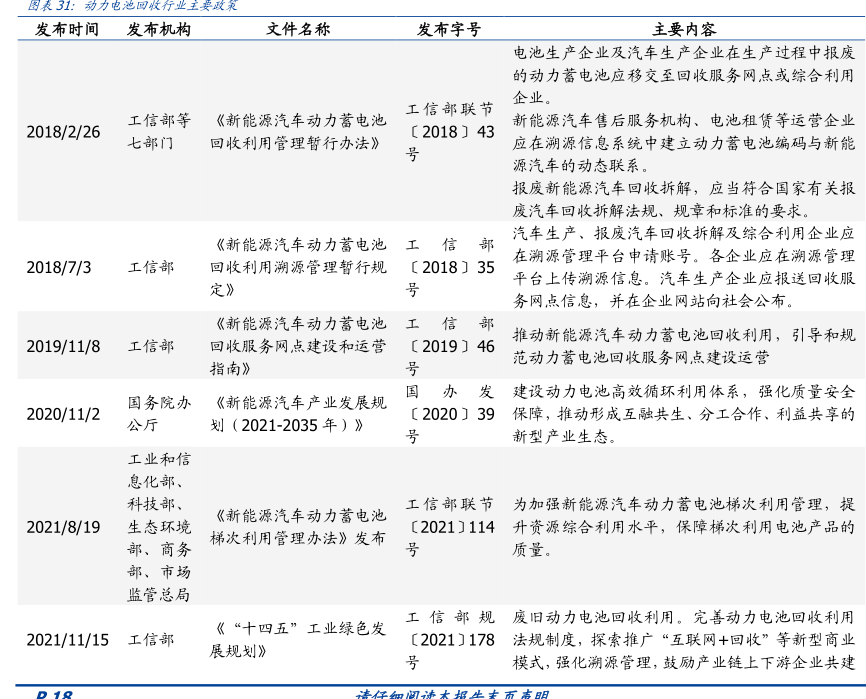Click the date 2020/11/2

[x=64, y=414]
